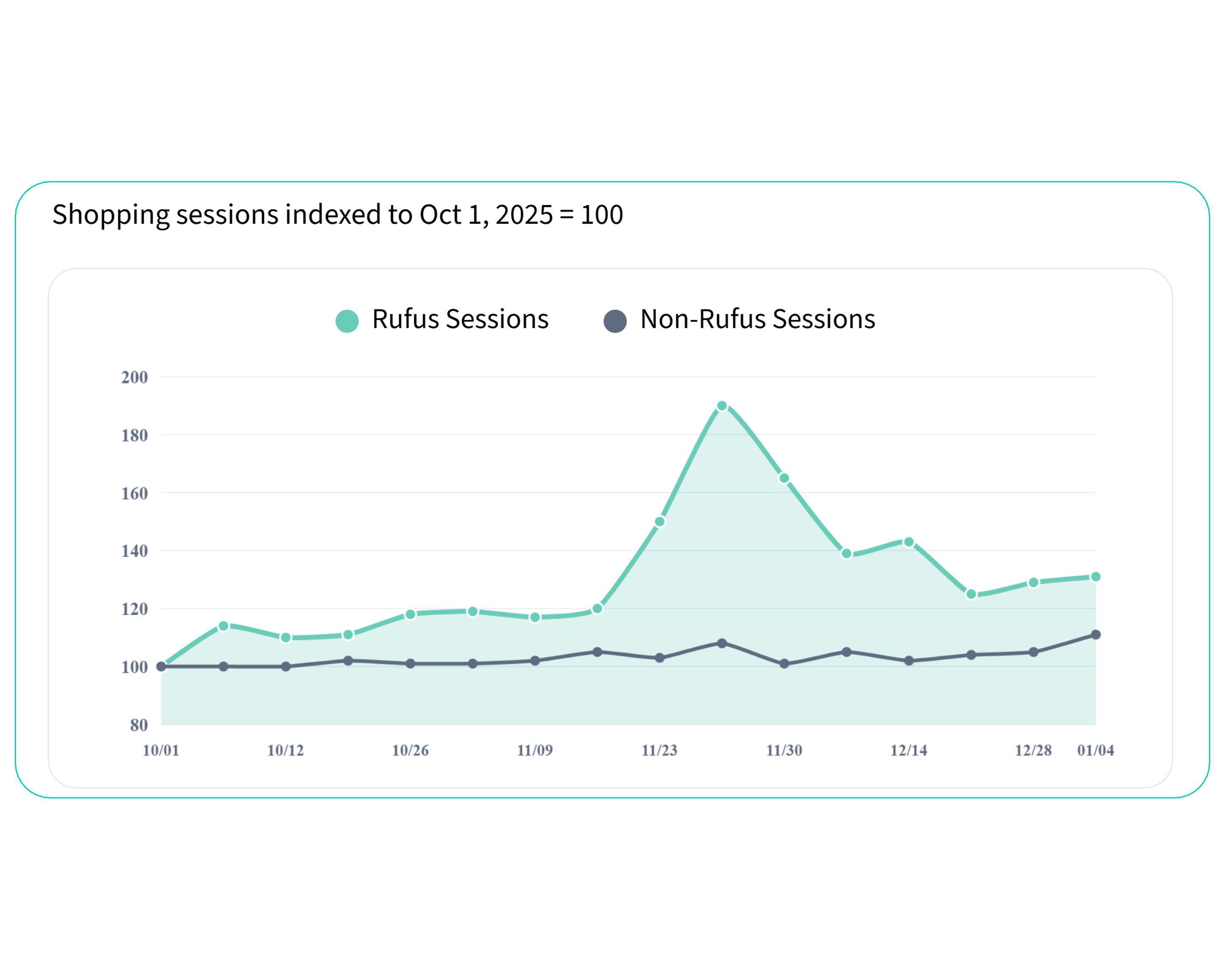Screen dimensions: 1225x980
Task: Click the 11/23 x-axis date label
Action: 659,750
